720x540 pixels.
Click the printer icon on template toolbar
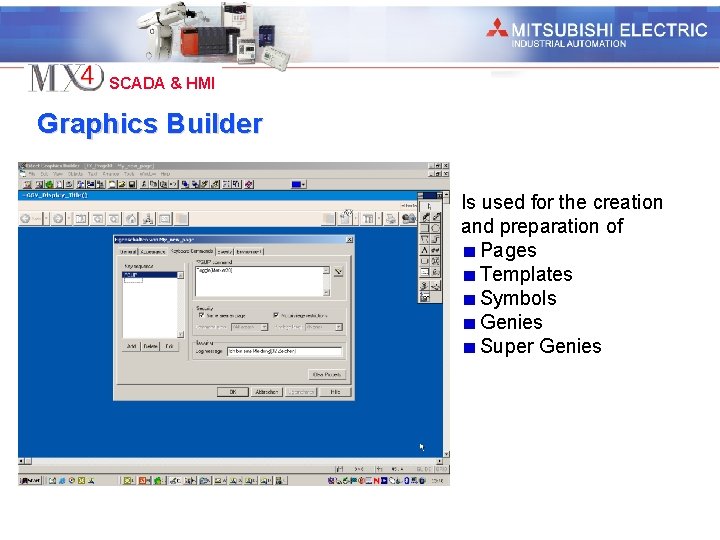point(391,219)
